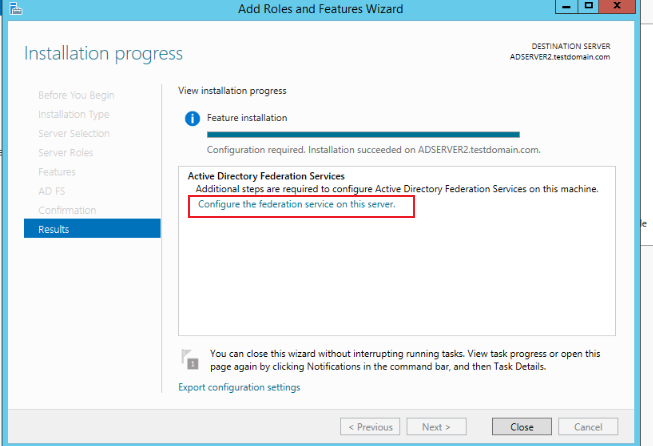Click the Next button
This screenshot has height=446, width=653.
click(x=436, y=427)
